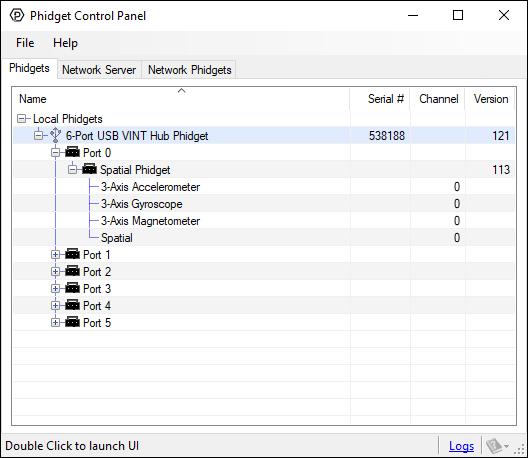Click the Port 5 connector icon

tap(72, 322)
